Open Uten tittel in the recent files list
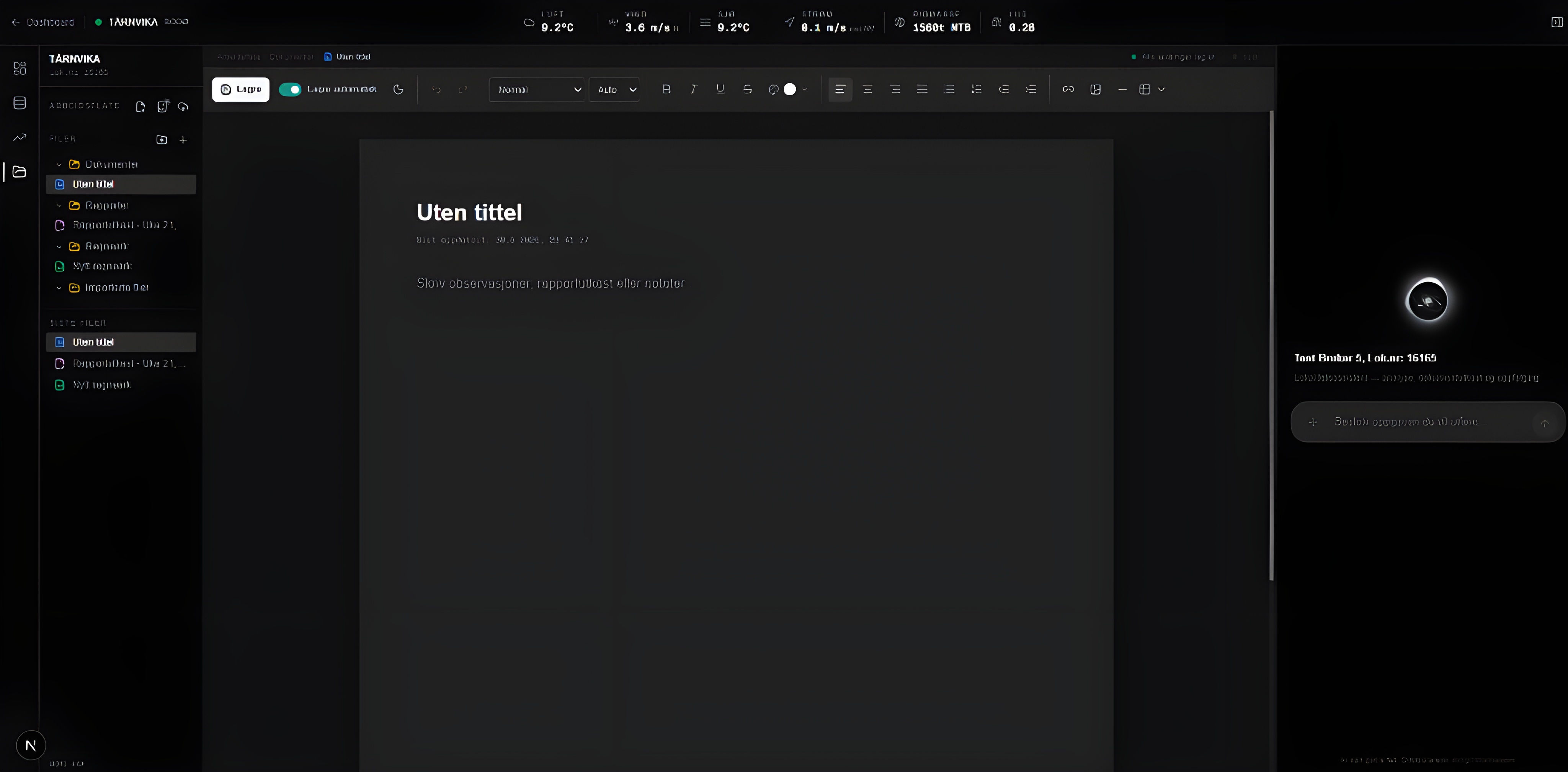 tap(121, 342)
